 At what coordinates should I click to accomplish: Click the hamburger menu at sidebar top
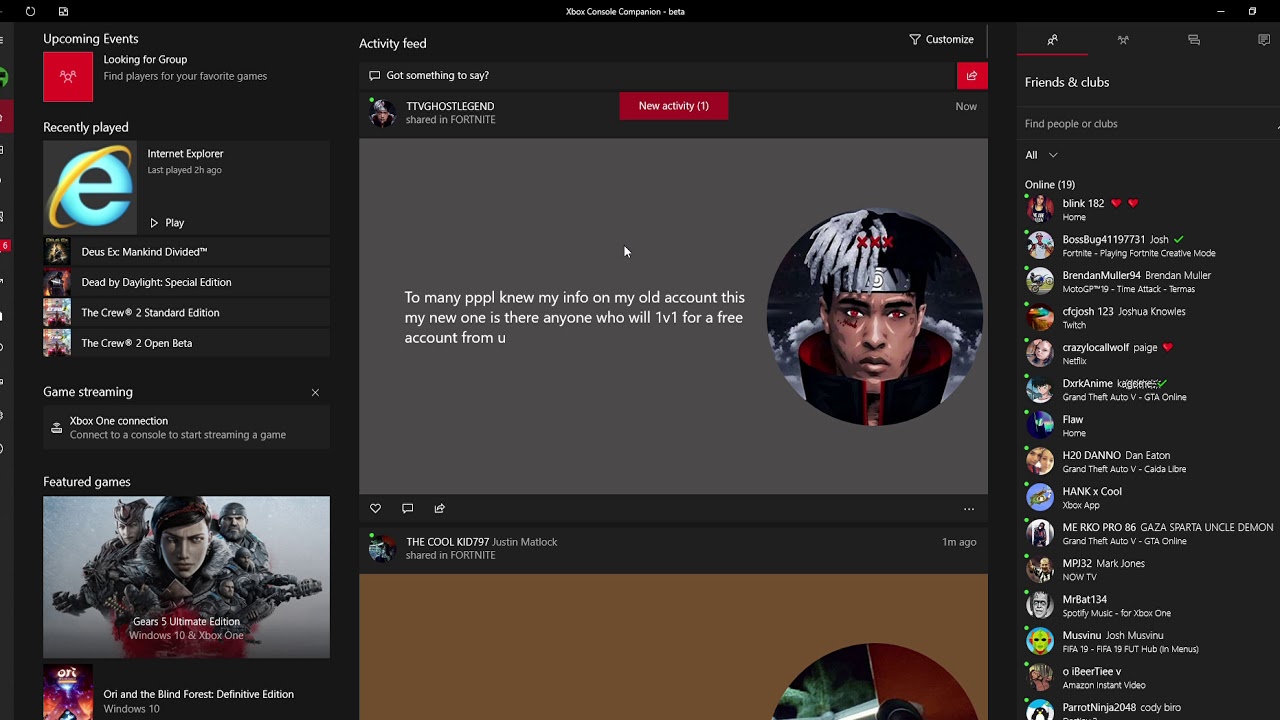click(x=3, y=40)
